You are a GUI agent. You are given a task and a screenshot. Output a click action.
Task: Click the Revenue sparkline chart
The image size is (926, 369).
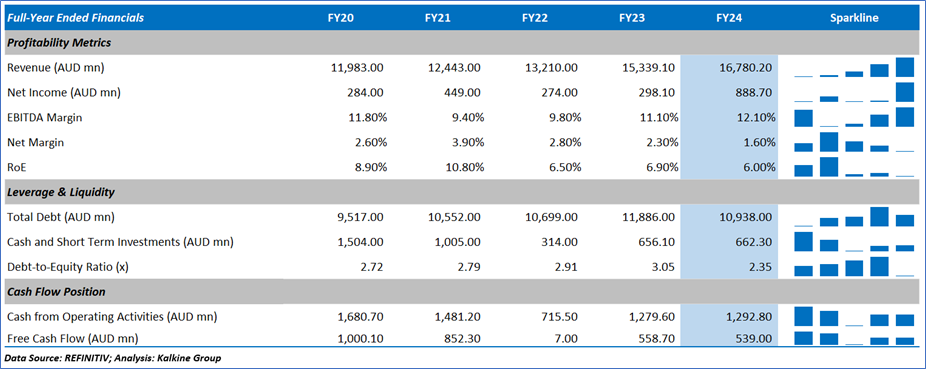[854, 67]
